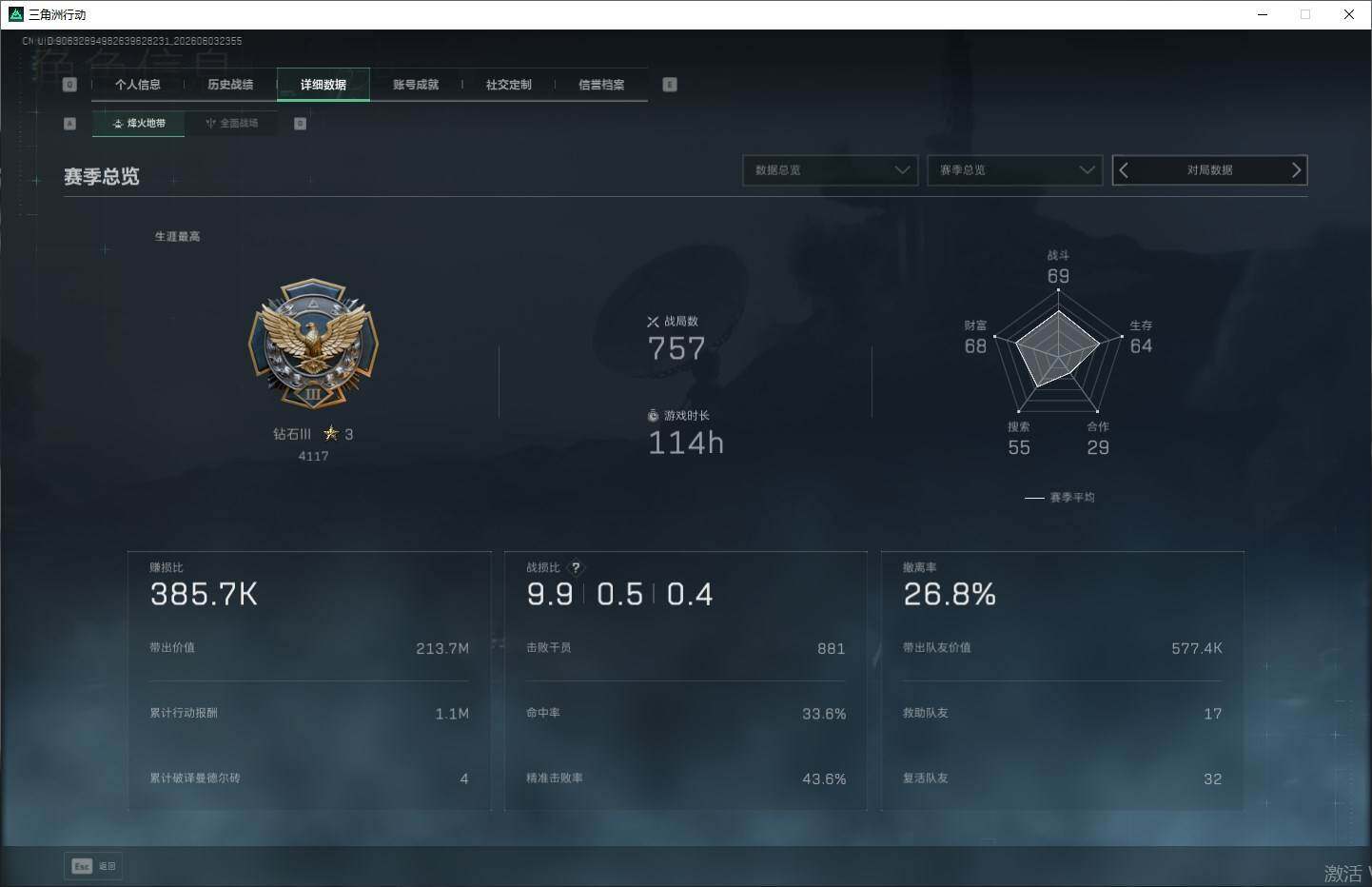Click the D next-mode key icon
Screen dimensions: 1372x887
coord(300,124)
